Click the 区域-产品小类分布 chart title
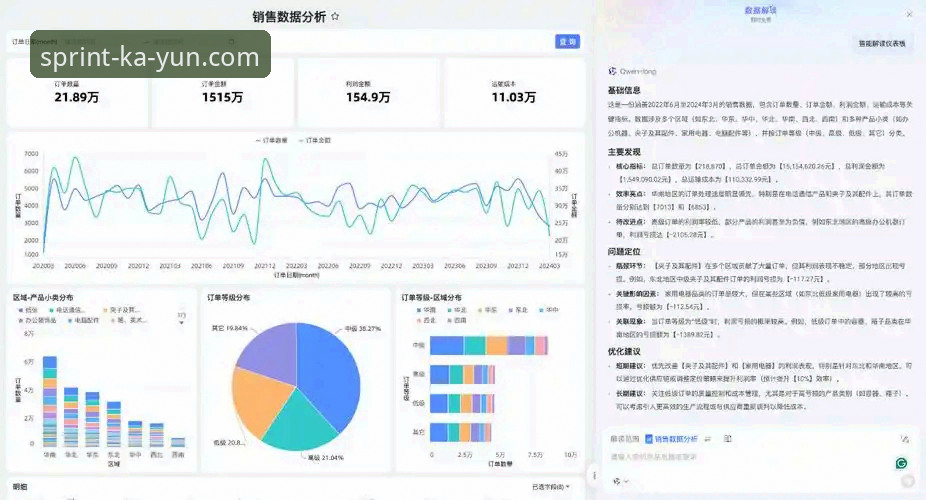The height and width of the screenshot is (500, 926). click(x=43, y=298)
